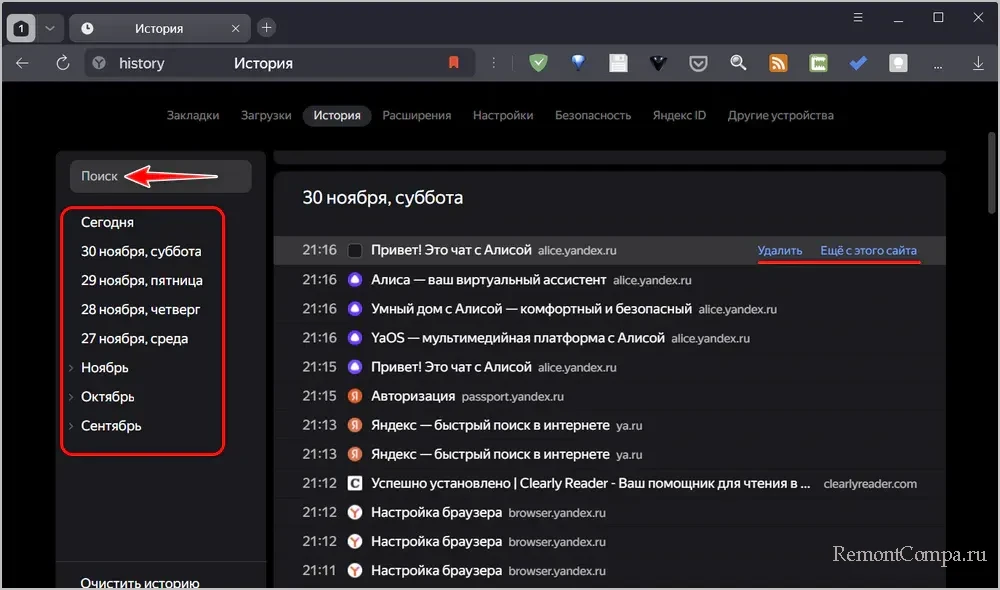The width and height of the screenshot is (1000, 590).
Task: Click the black triangular extension icon
Action: (x=658, y=63)
